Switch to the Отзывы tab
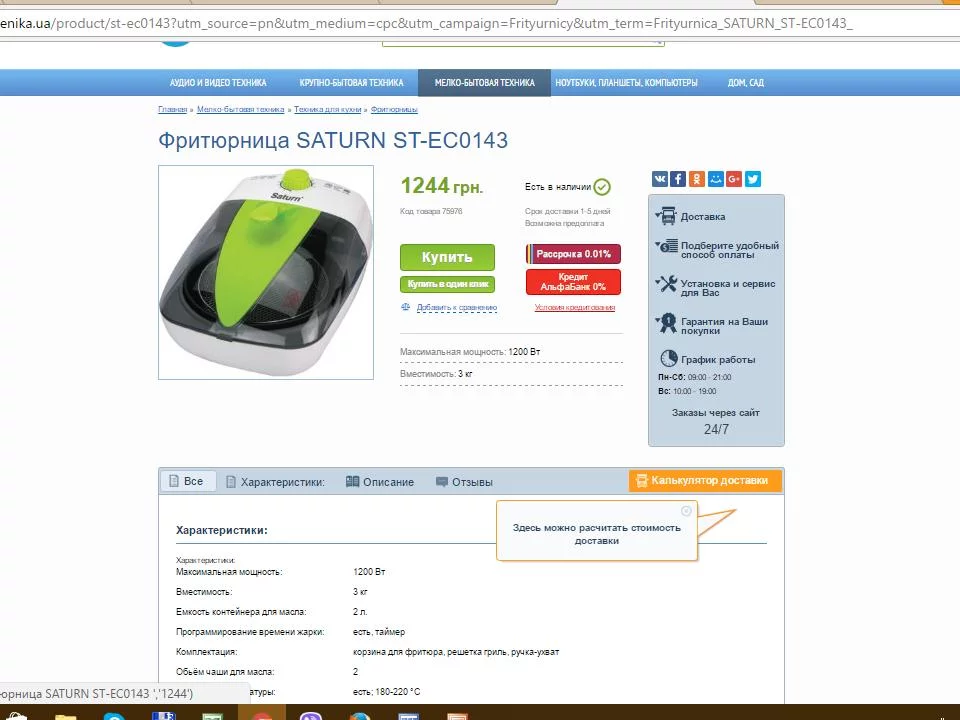Viewport: 960px width, 720px height. coord(464,482)
